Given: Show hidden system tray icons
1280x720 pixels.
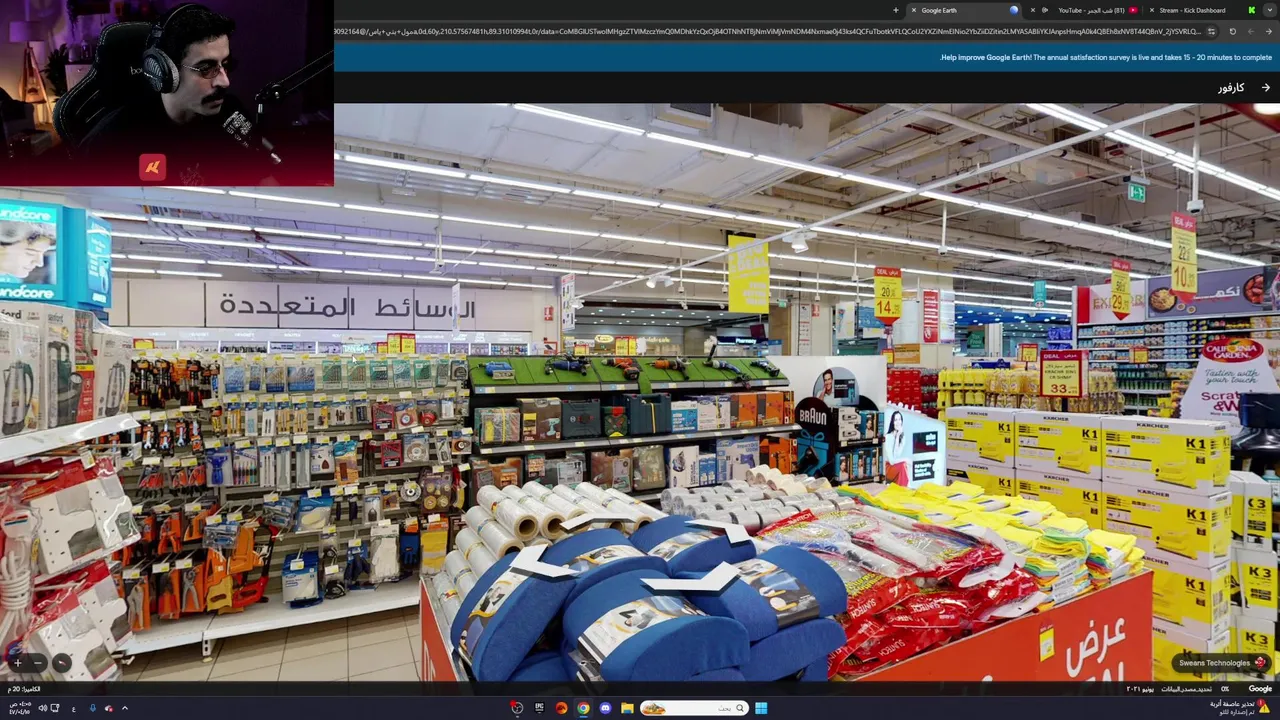Looking at the screenshot, I should click(124, 708).
